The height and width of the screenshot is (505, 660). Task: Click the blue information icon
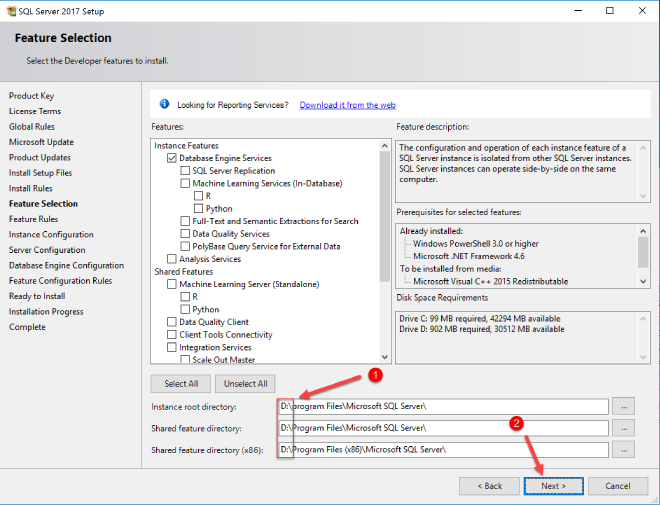[164, 104]
